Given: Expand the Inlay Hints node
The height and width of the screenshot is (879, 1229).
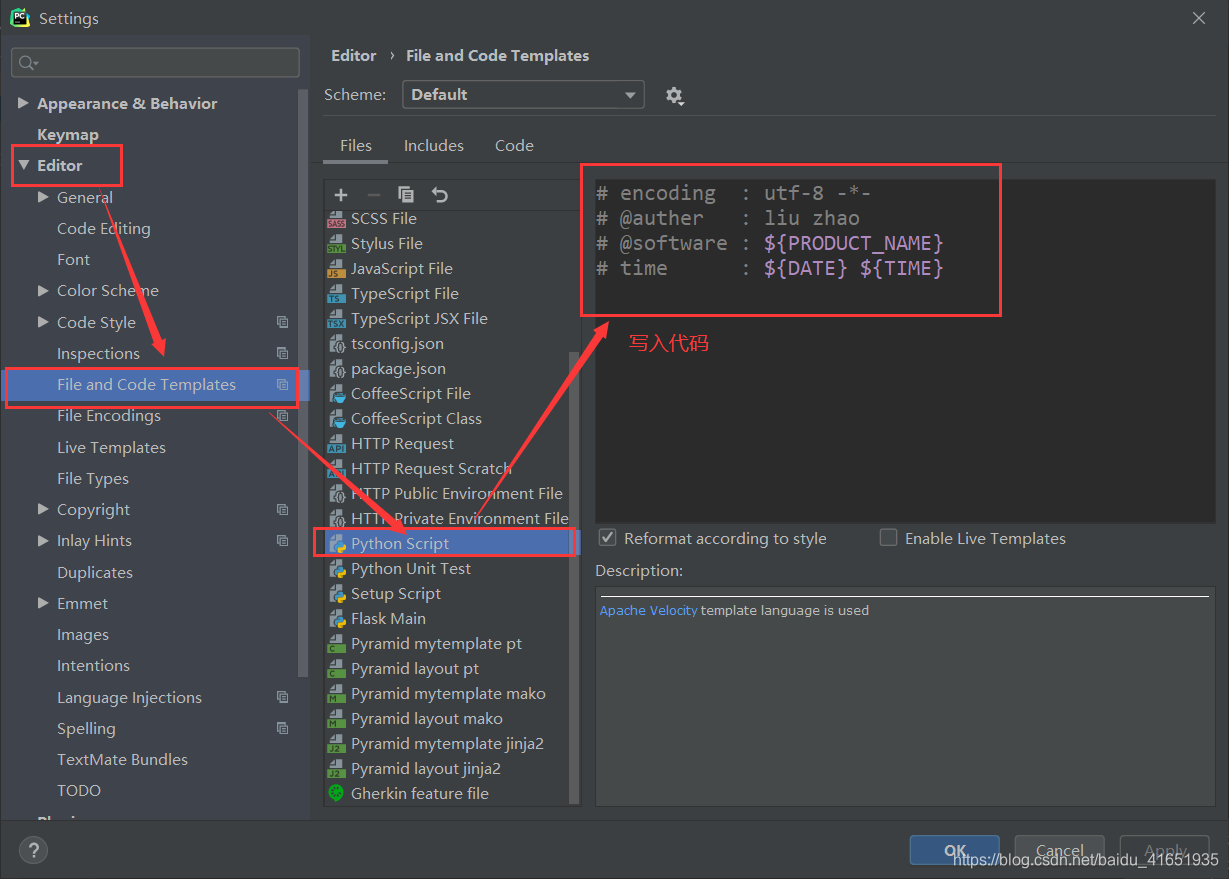Looking at the screenshot, I should [43, 540].
